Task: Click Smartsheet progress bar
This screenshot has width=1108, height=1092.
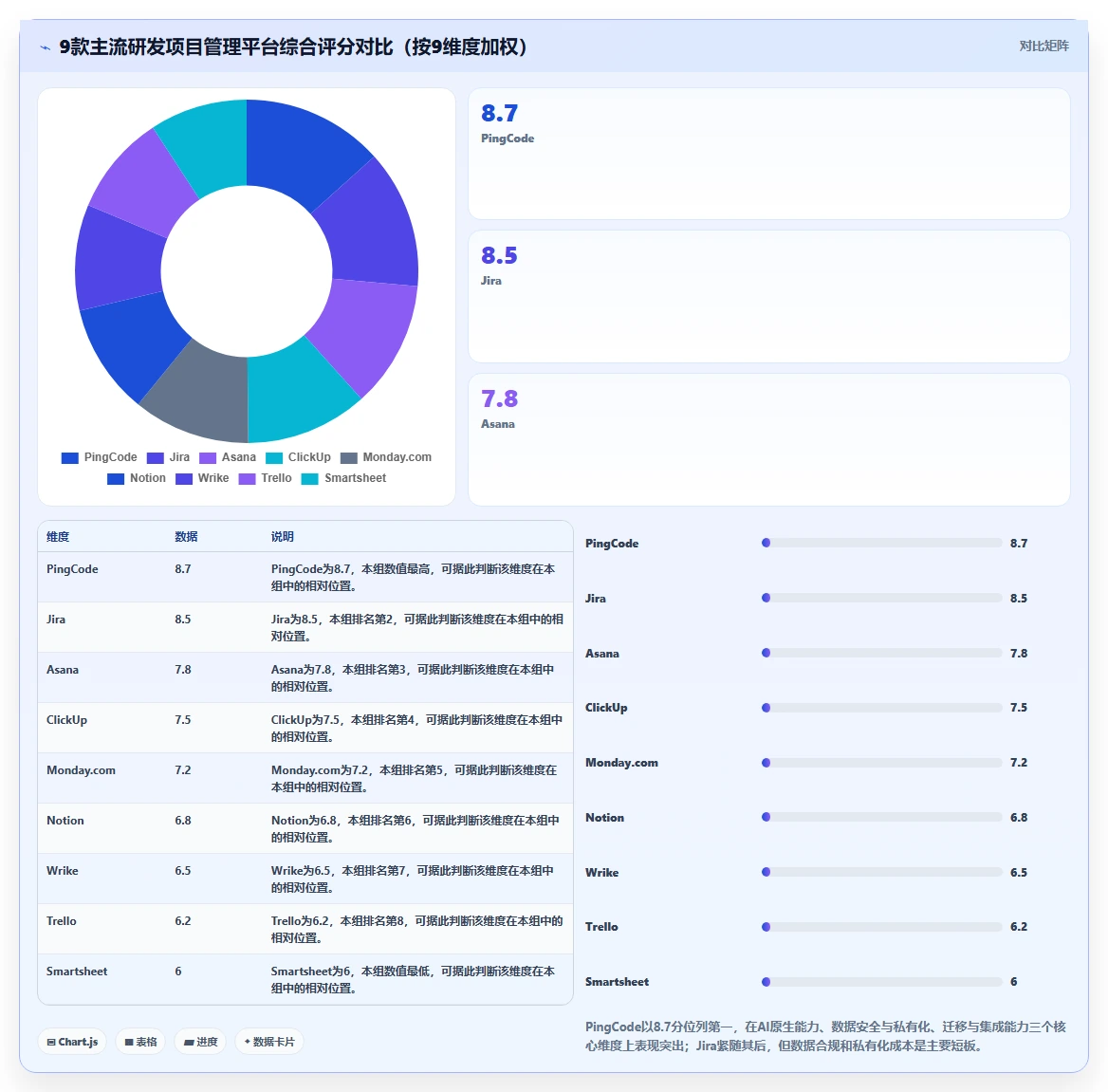Action: tap(882, 982)
